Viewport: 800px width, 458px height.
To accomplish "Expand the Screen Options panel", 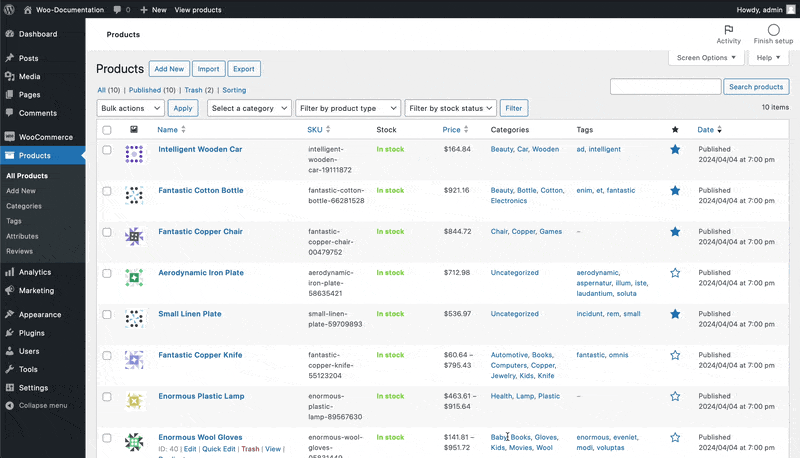I will pos(706,58).
